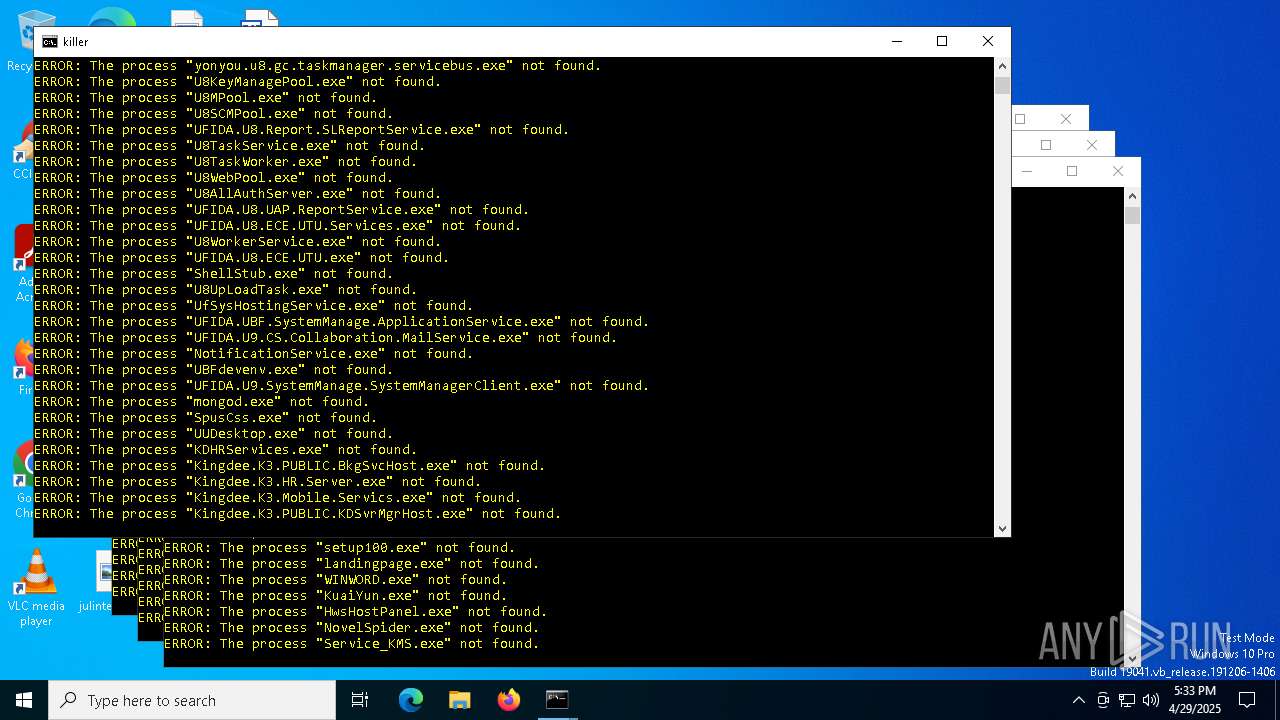Click the "UfSysHostingService.exe" error line

(x=253, y=306)
